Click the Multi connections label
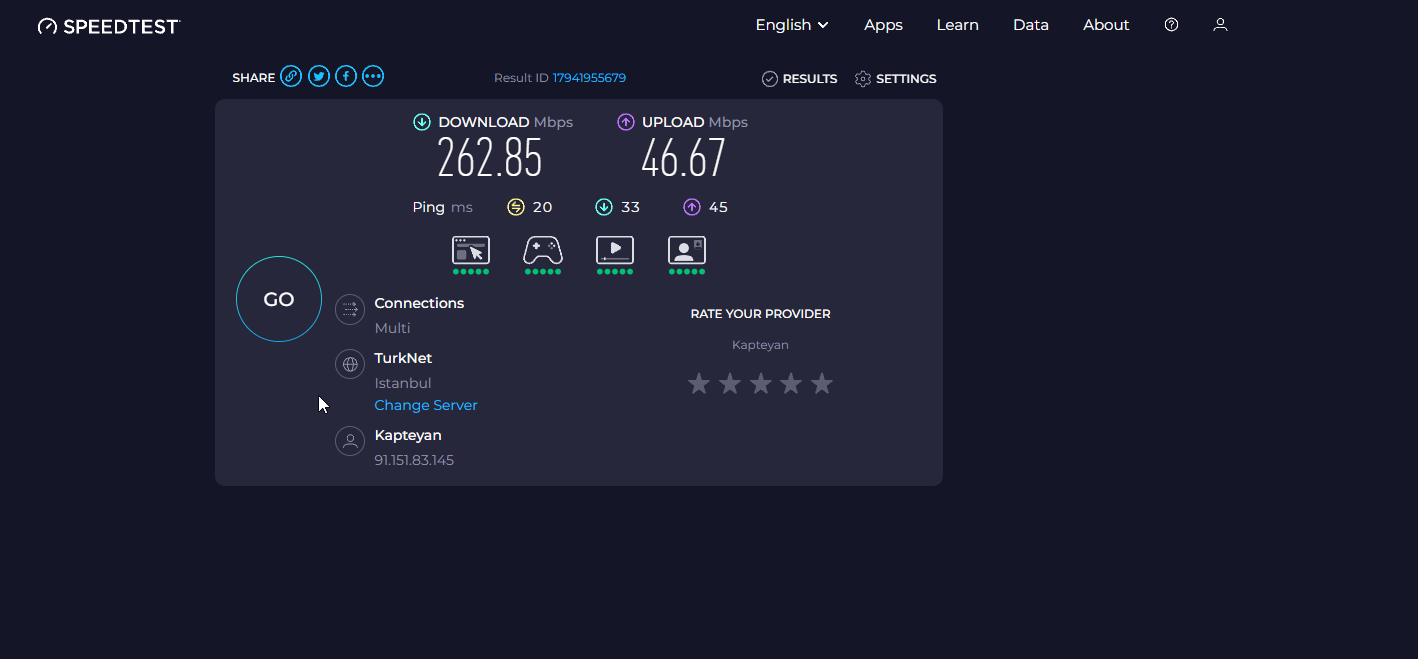 coord(393,328)
